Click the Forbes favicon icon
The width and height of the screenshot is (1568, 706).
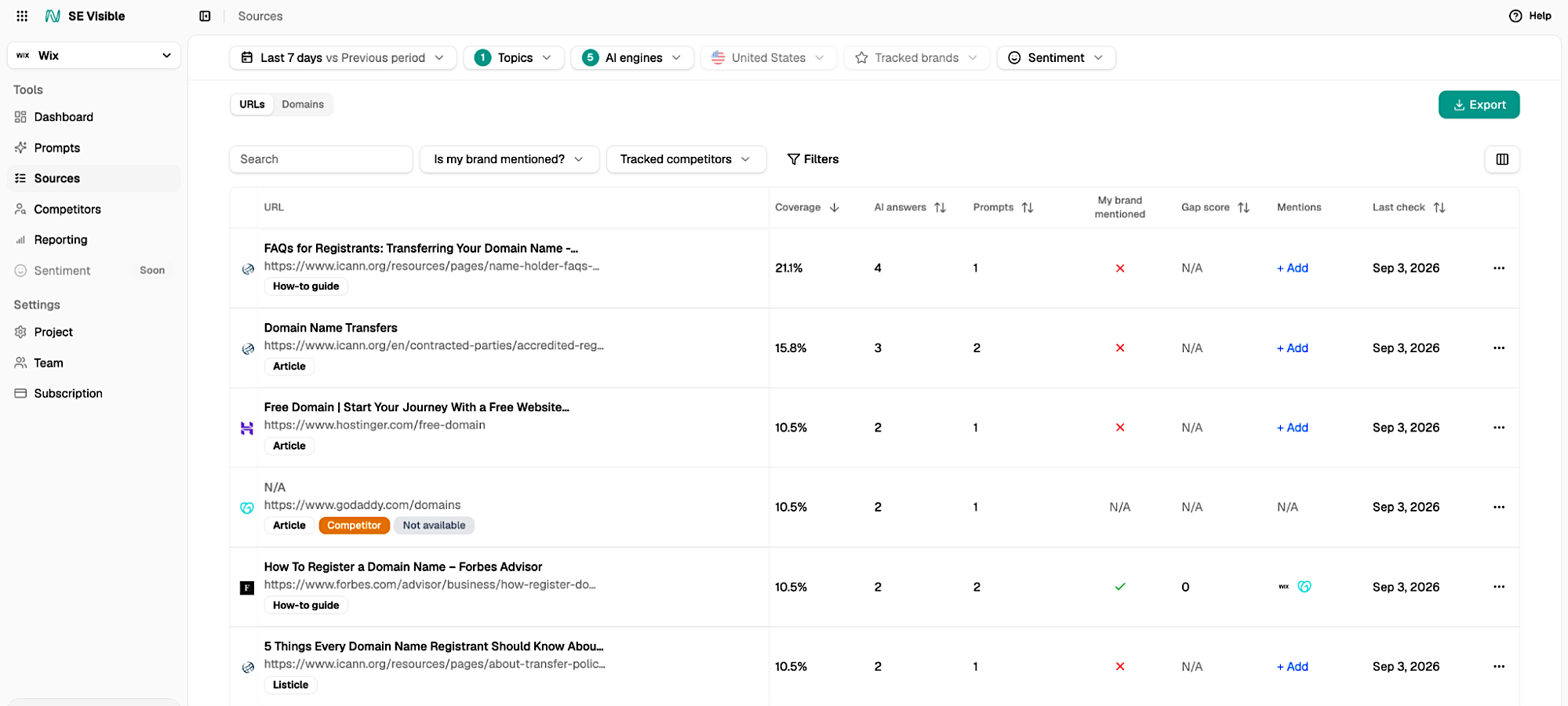[x=247, y=588]
